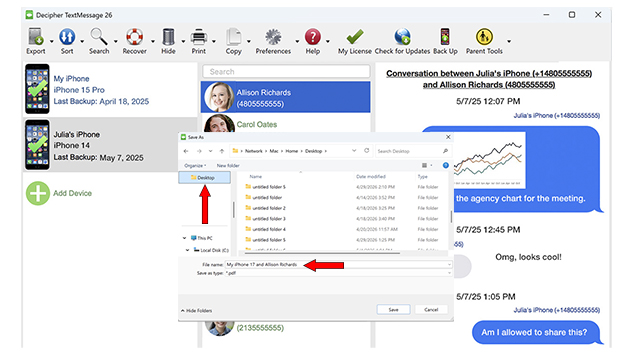The height and width of the screenshot is (360, 640).
Task: Click the Sort toolbar icon
Action: click(x=67, y=37)
